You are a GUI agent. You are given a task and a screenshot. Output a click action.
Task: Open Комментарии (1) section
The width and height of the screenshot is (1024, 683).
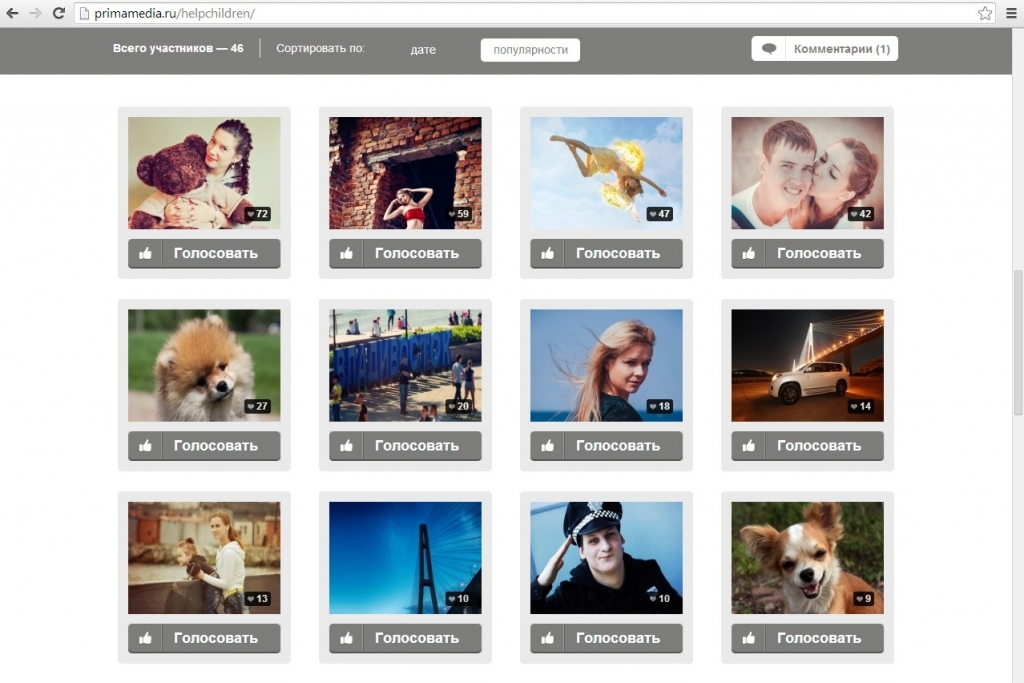click(x=840, y=49)
